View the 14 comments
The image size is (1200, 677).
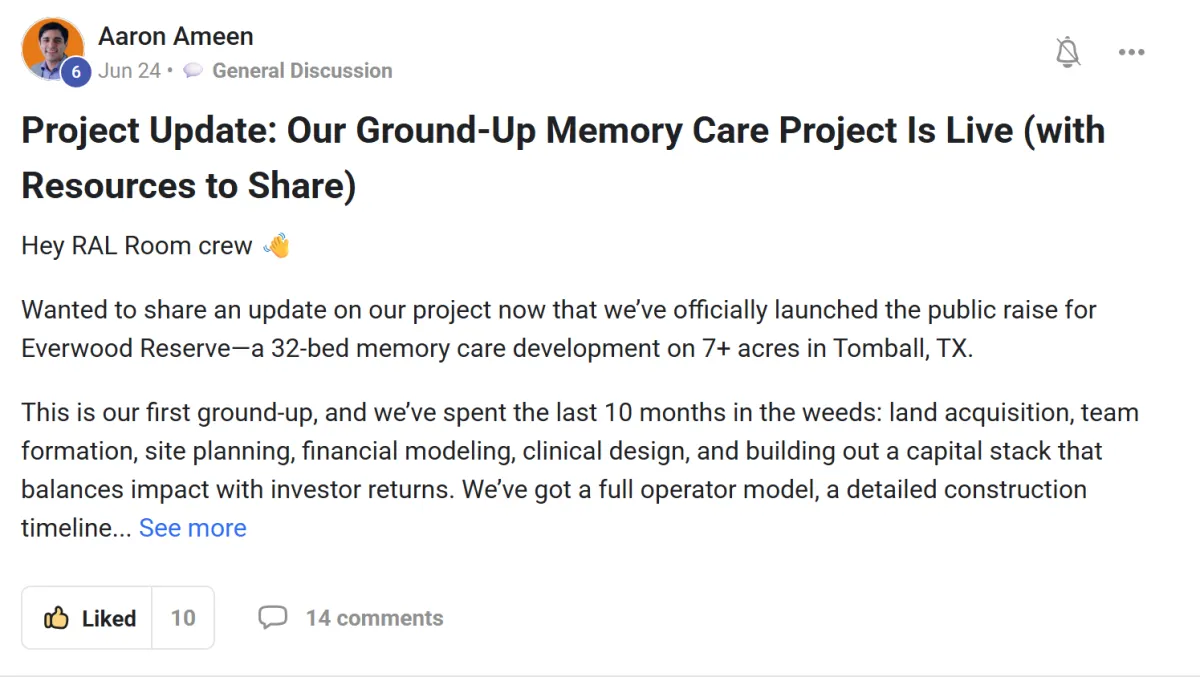(374, 618)
